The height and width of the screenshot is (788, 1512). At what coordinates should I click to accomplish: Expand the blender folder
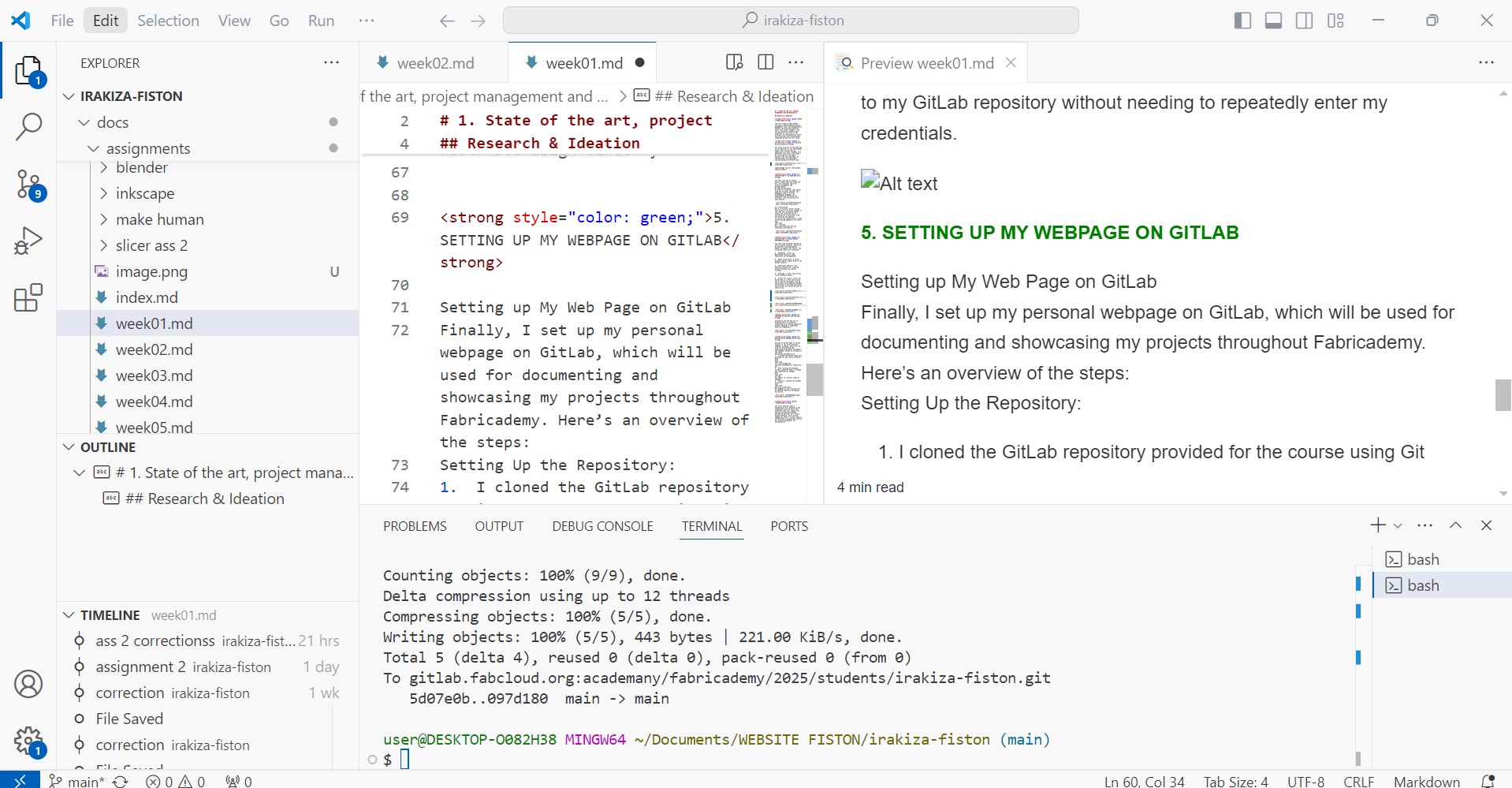point(103,167)
